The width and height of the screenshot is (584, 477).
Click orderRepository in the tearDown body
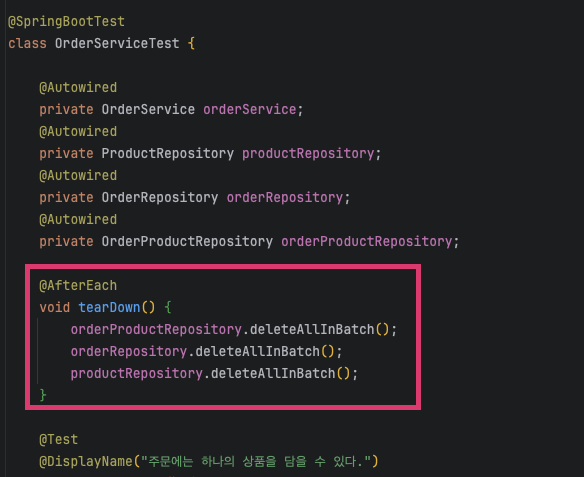[129, 352]
